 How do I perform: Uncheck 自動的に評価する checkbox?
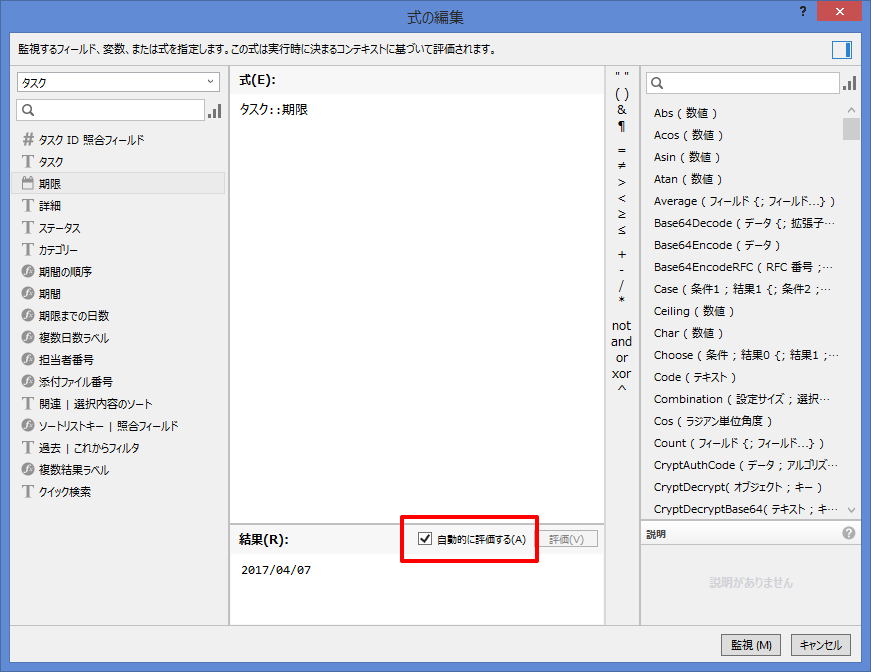[x=425, y=539]
